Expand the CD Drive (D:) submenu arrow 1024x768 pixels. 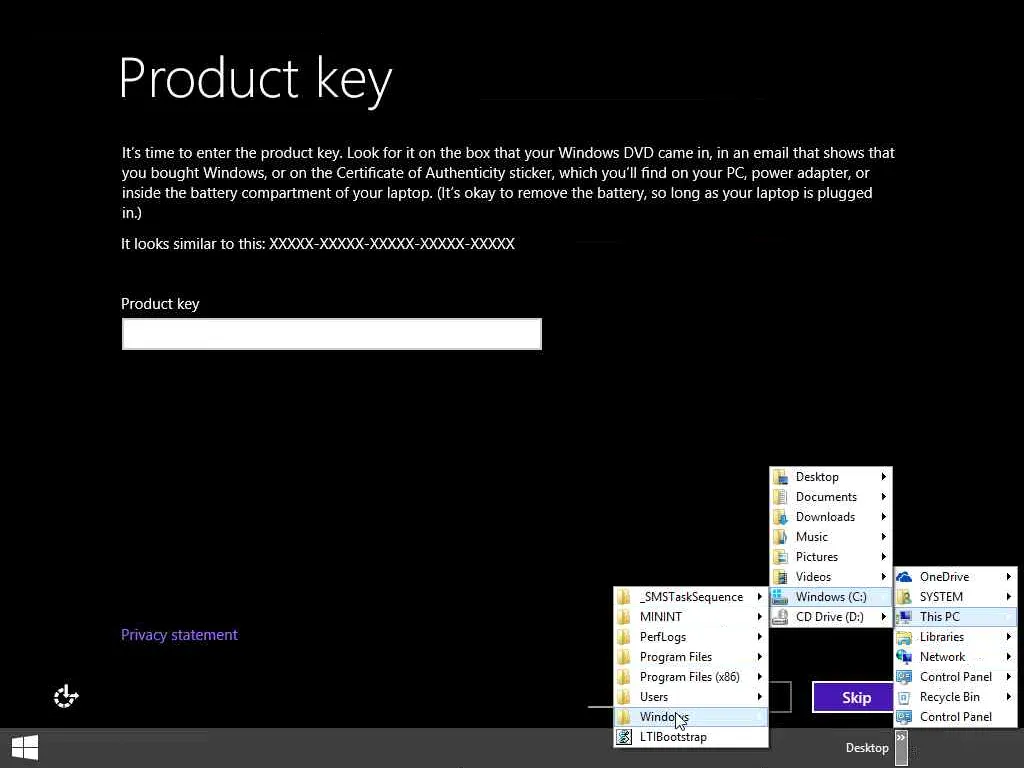click(x=884, y=616)
